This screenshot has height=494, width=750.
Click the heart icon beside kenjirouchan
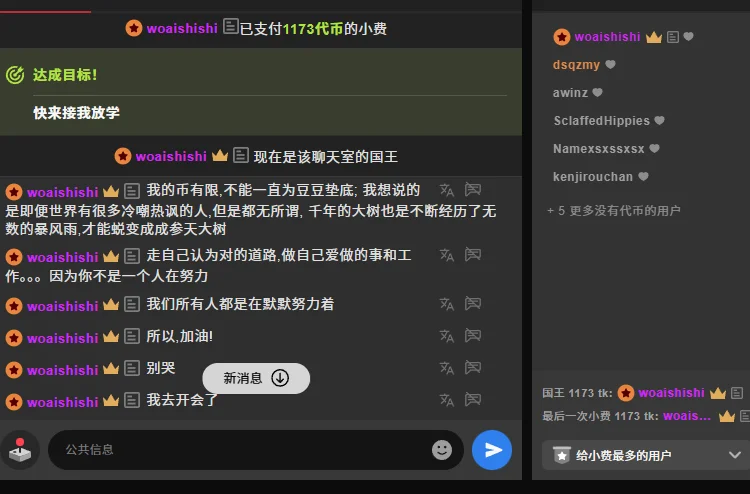(644, 177)
